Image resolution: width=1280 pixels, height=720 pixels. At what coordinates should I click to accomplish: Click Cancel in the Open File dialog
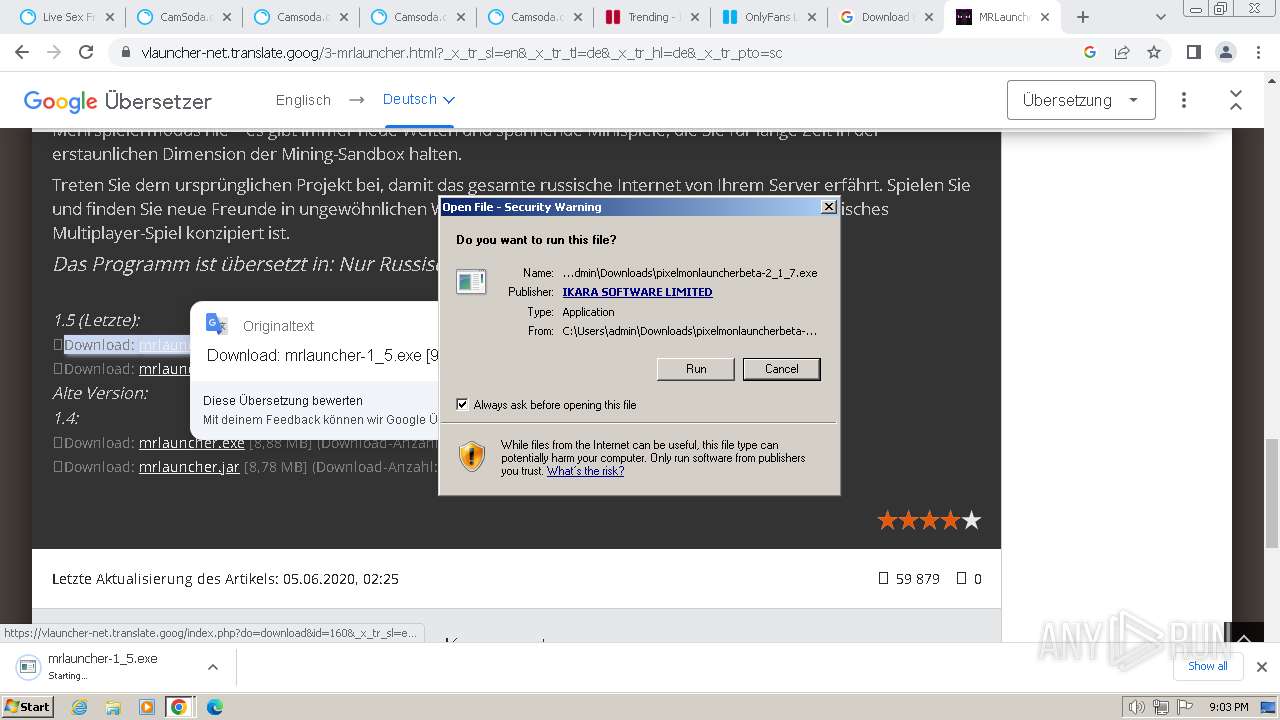click(x=781, y=369)
